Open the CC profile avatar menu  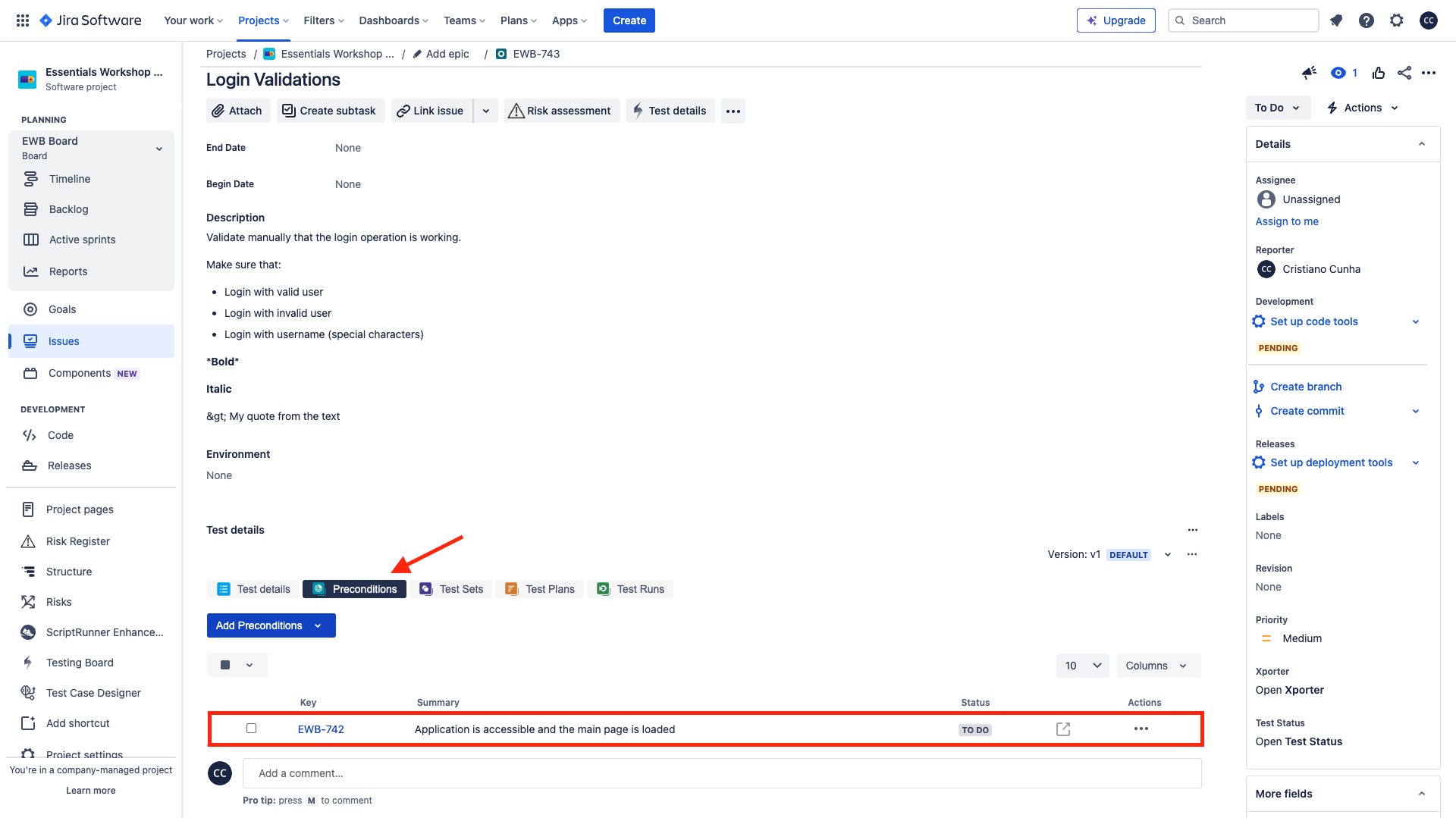(1429, 20)
